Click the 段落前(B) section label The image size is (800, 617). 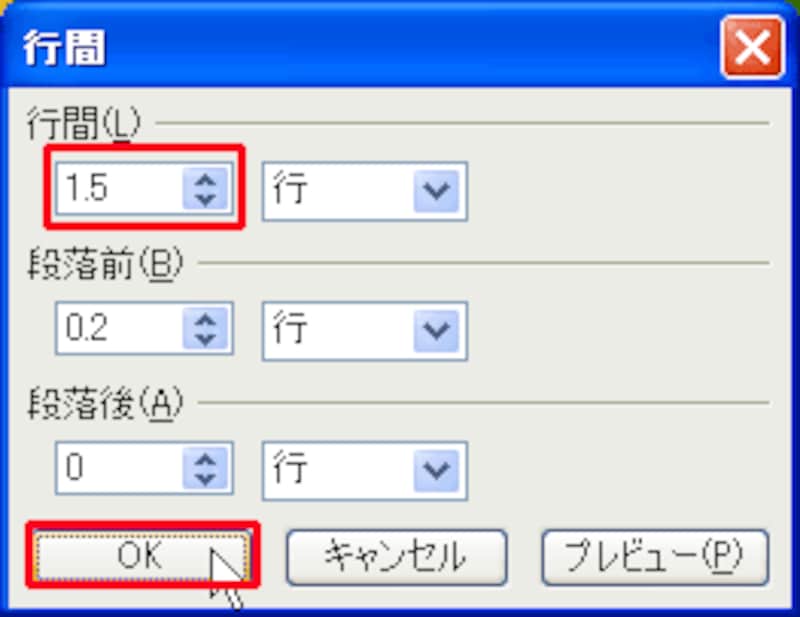[105, 263]
